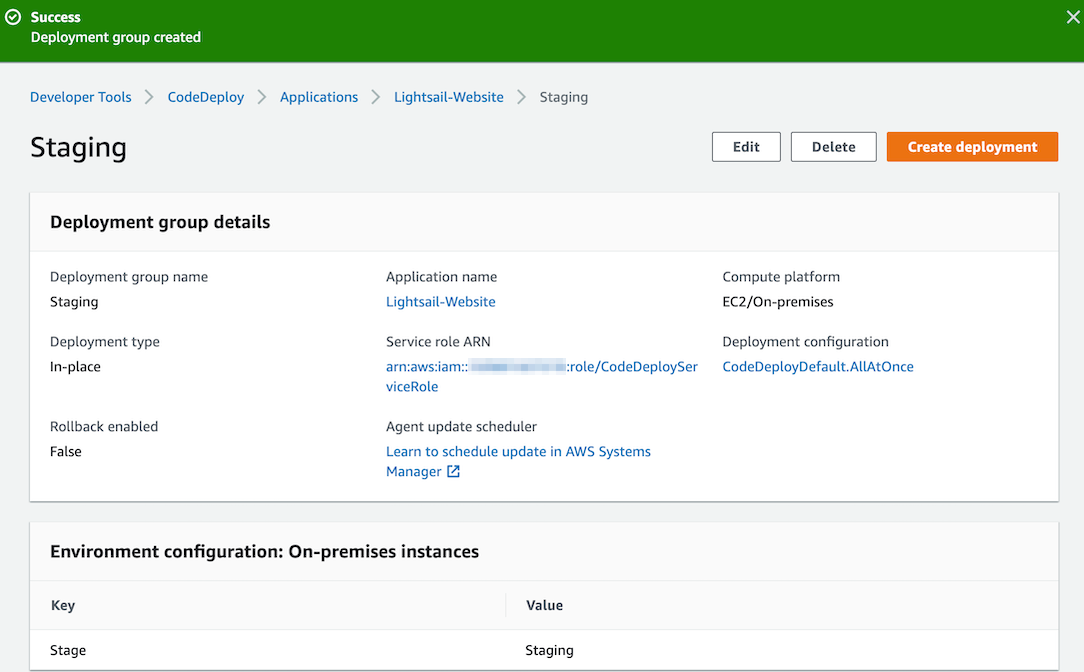This screenshot has height=672, width=1084.
Task: Select the Rollback enabled value False
Action: tap(66, 451)
